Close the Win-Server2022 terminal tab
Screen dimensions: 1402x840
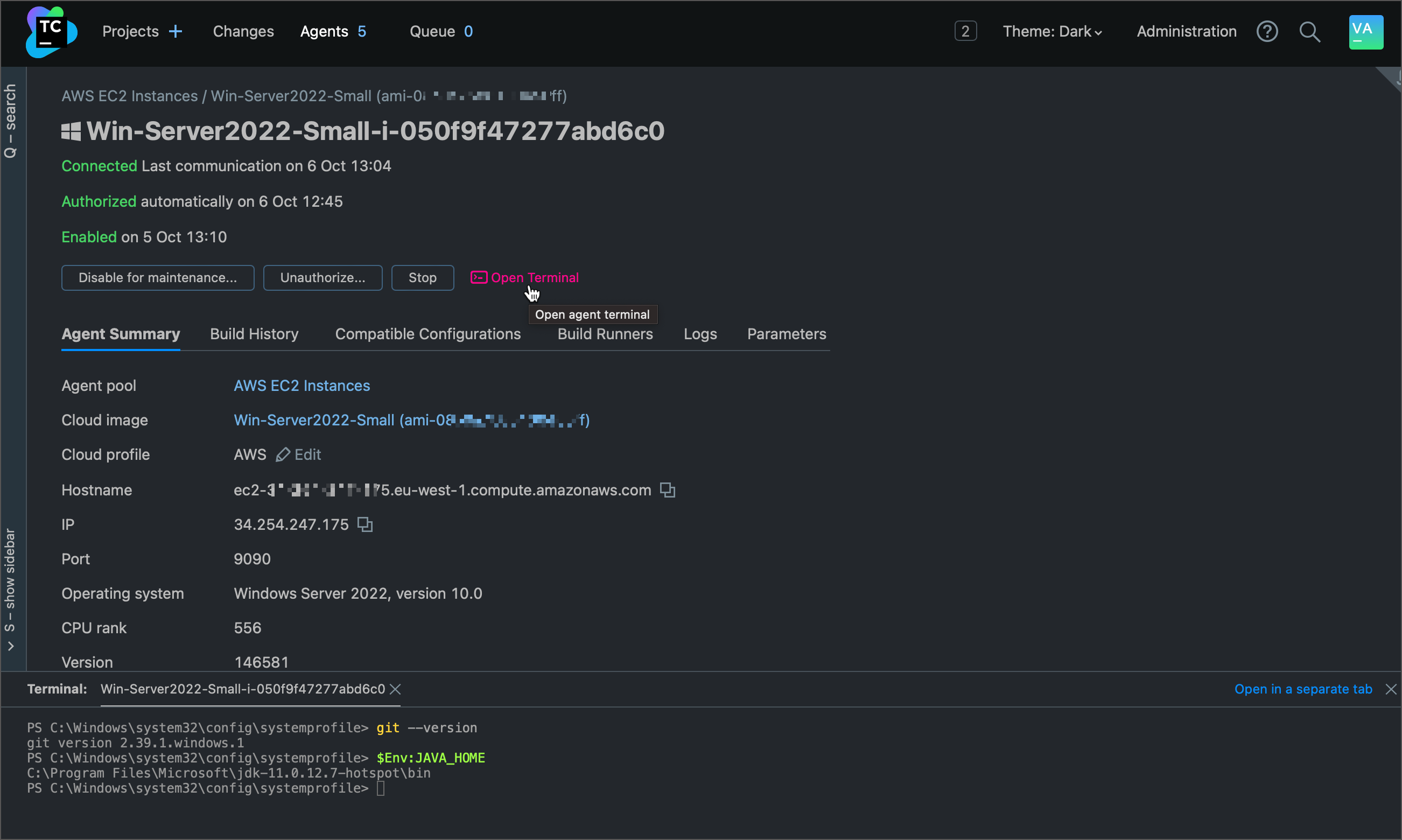pyautogui.click(x=396, y=689)
